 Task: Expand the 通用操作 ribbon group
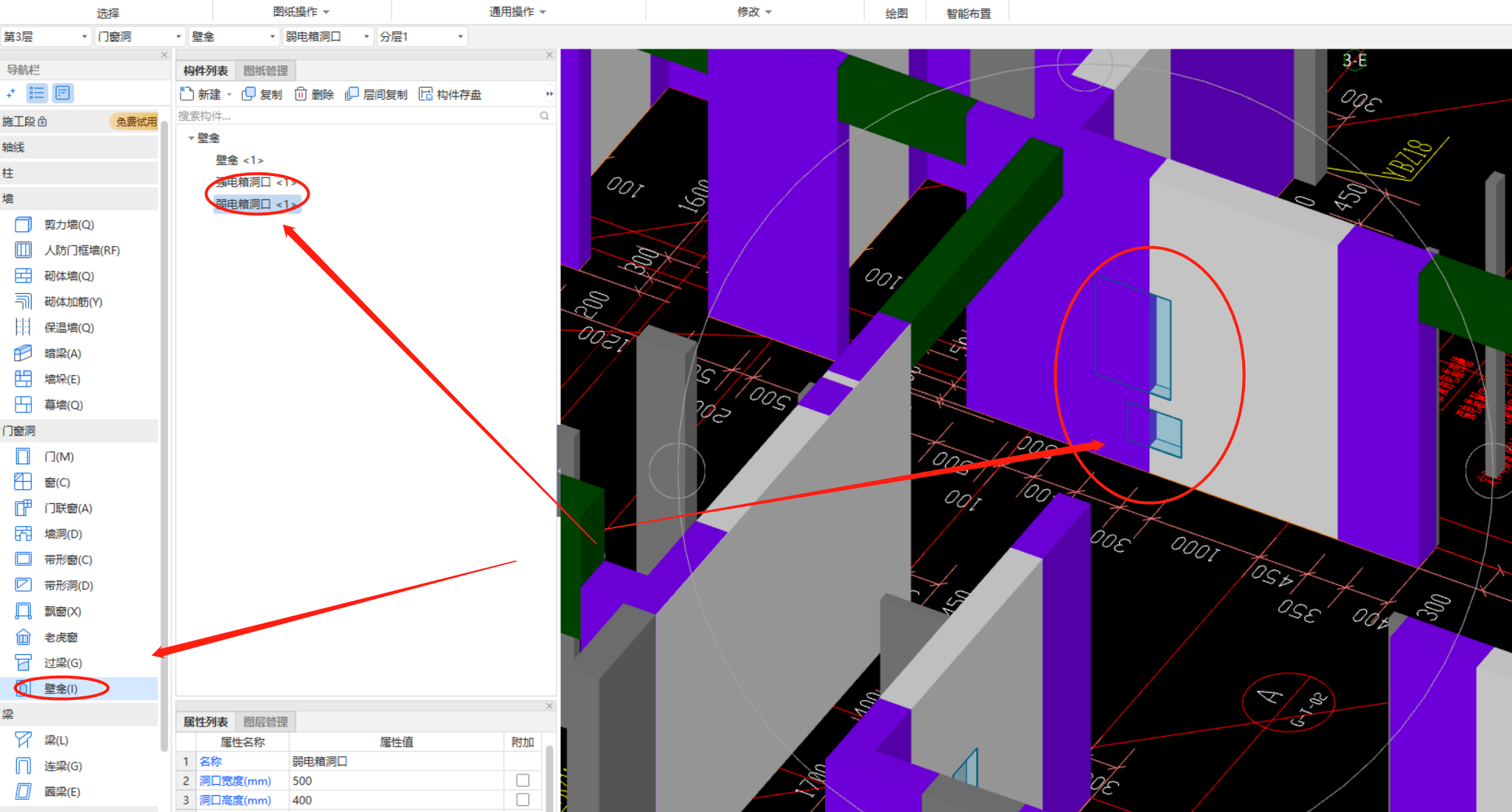(x=518, y=12)
